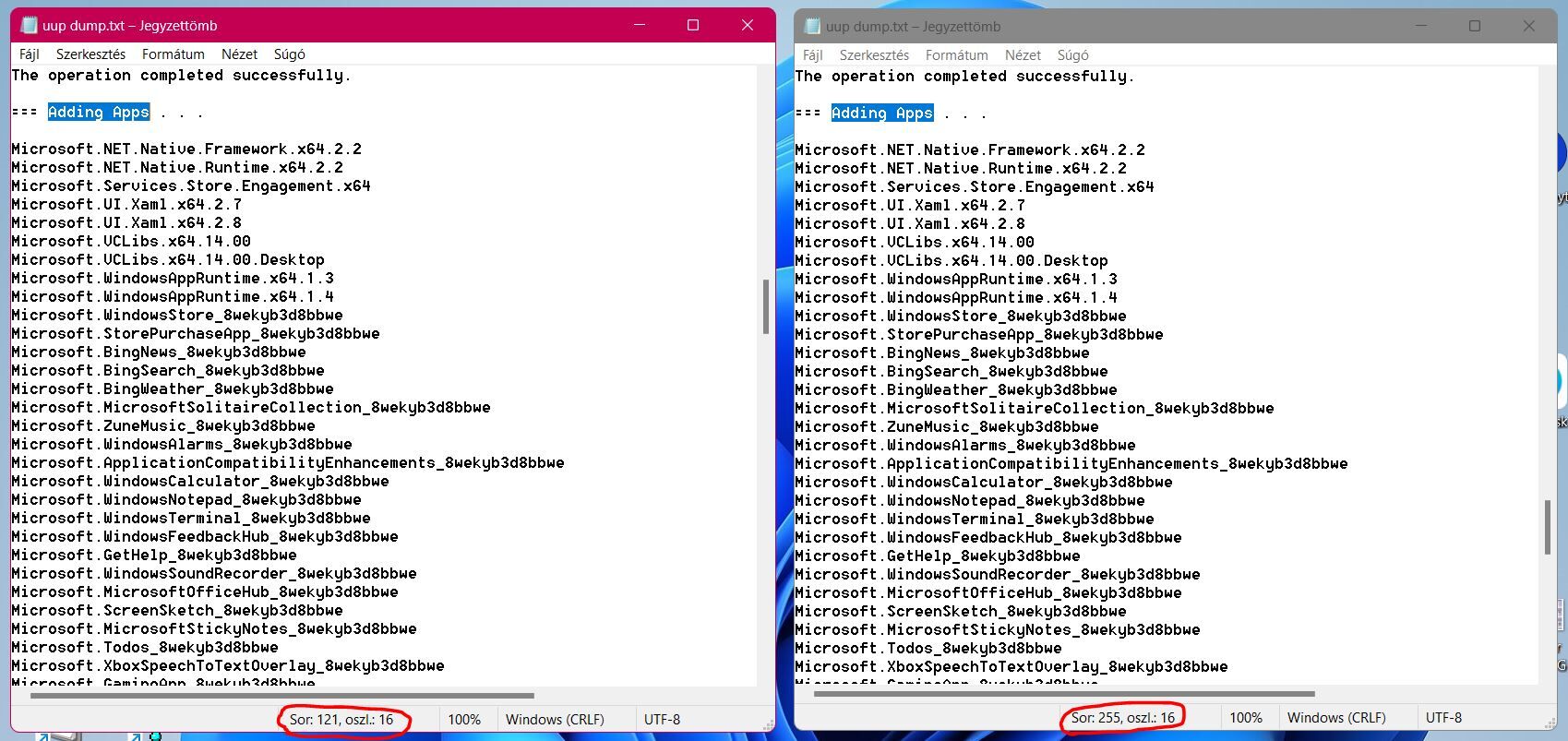Viewport: 1568px width, 741px height.
Task: Click horizontal scrollbar thumb in right window
Action: 1064,694
